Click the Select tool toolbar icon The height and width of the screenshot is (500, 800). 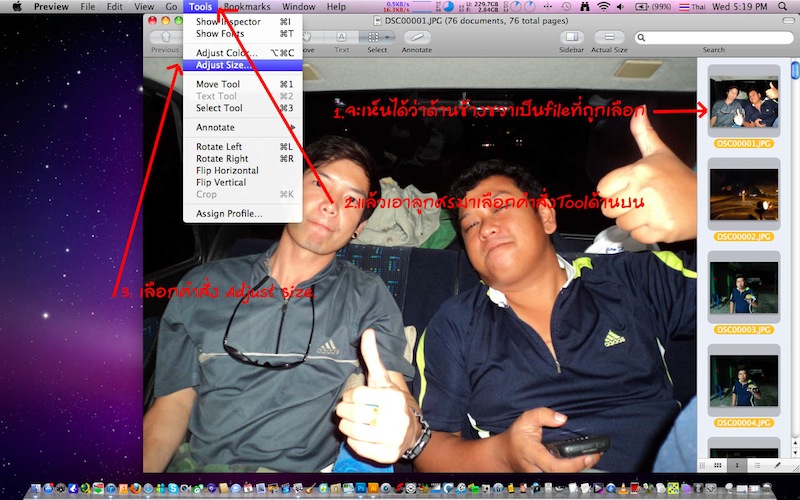click(373, 37)
